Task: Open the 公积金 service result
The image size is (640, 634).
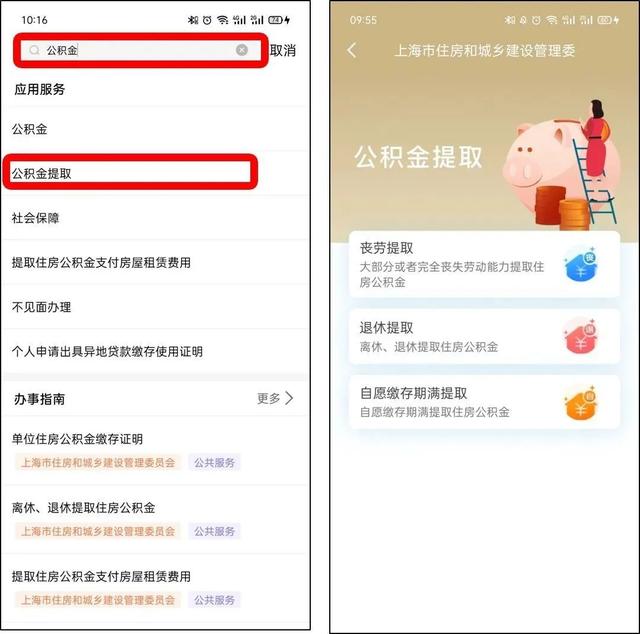Action: tap(155, 129)
